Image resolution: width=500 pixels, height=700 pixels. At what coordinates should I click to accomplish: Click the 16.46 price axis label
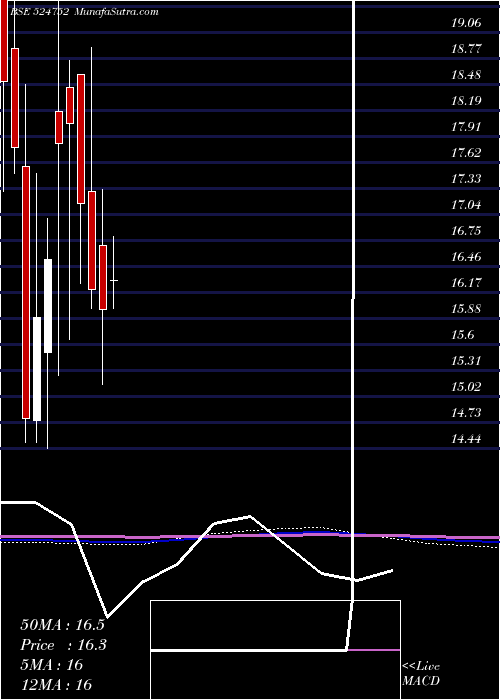(467, 257)
